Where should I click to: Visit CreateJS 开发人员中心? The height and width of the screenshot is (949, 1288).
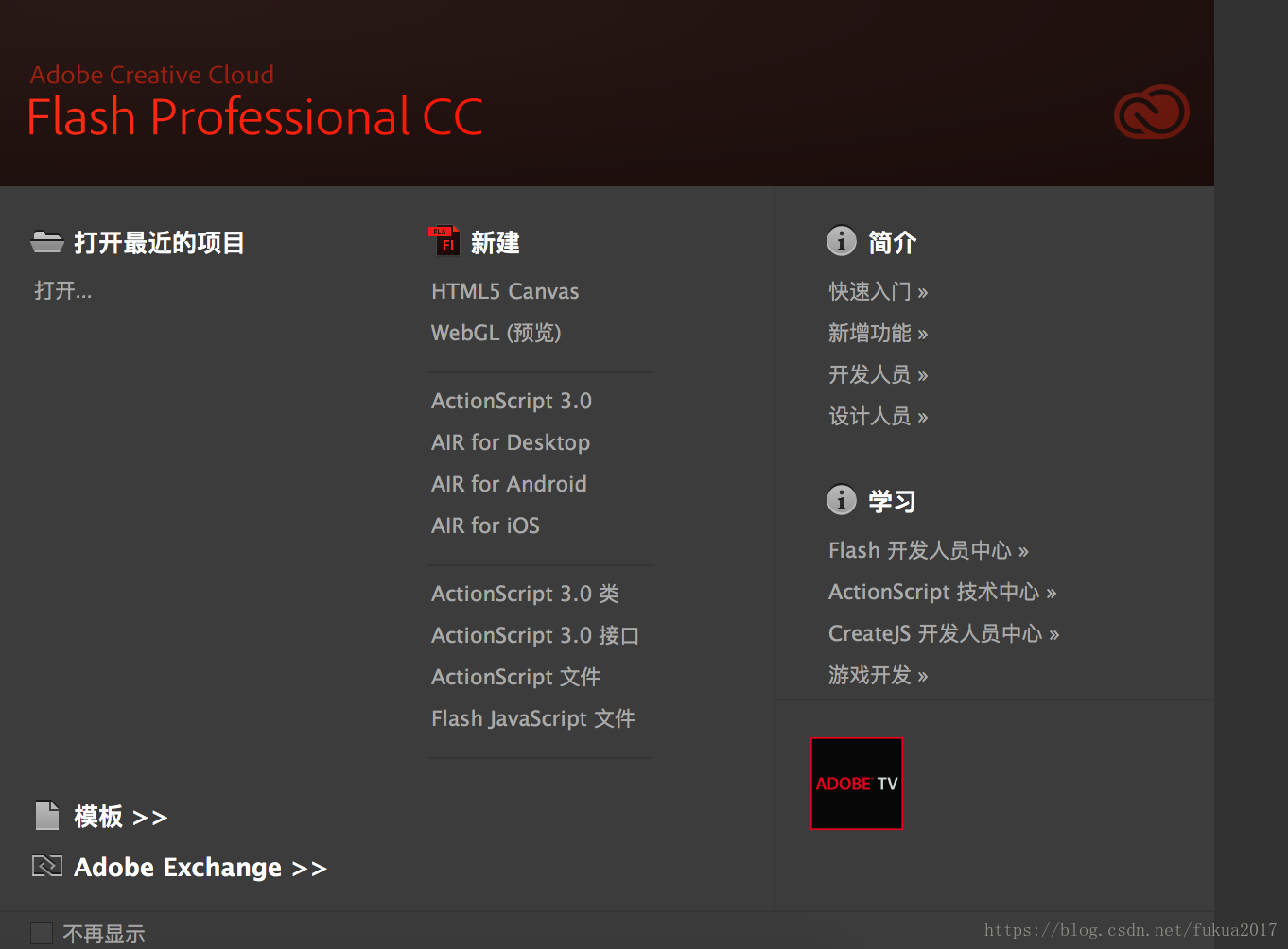[944, 633]
